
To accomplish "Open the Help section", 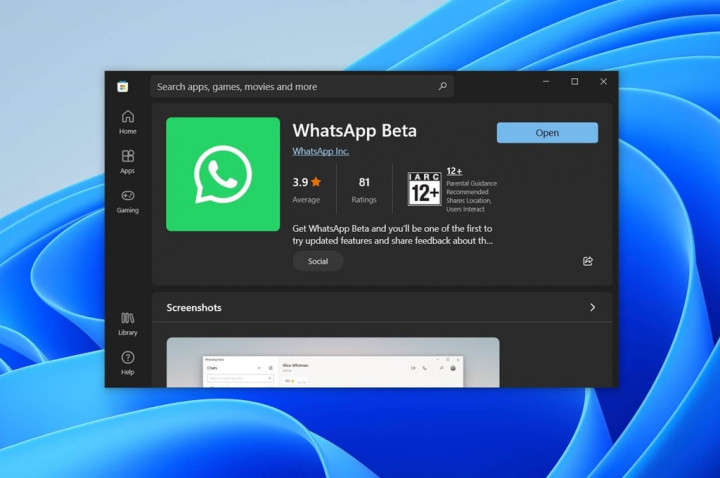I will tap(128, 363).
